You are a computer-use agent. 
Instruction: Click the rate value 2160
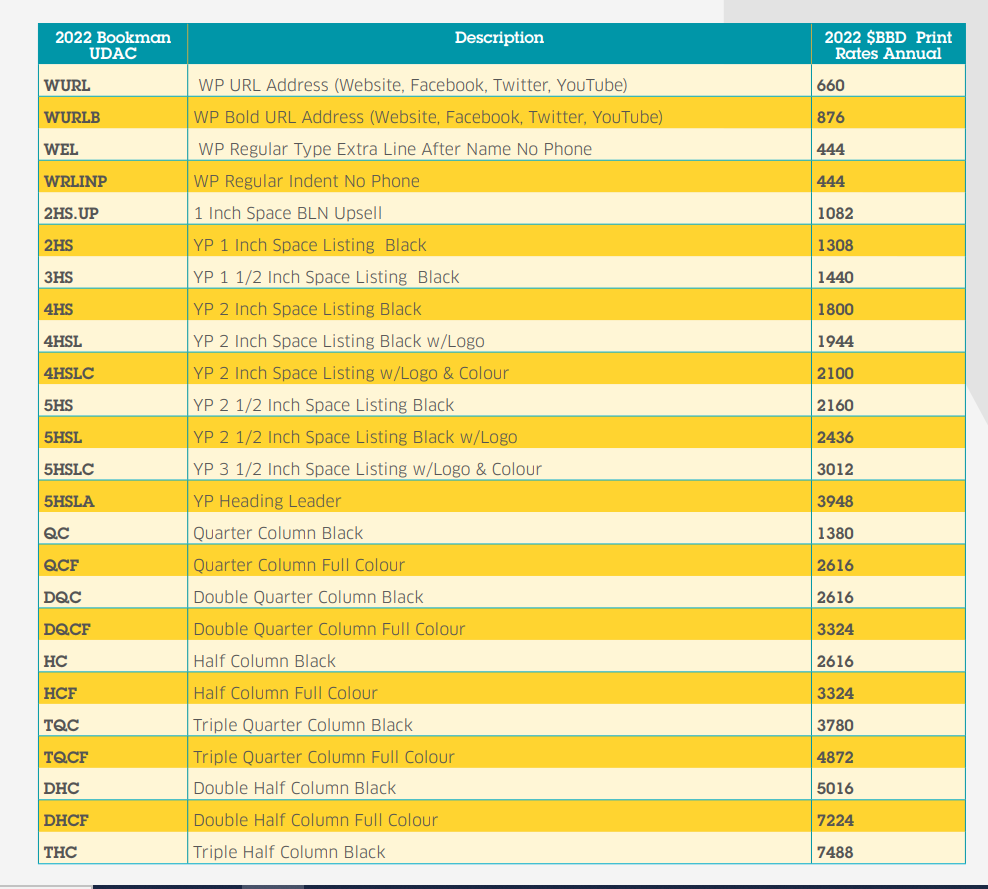coord(835,405)
